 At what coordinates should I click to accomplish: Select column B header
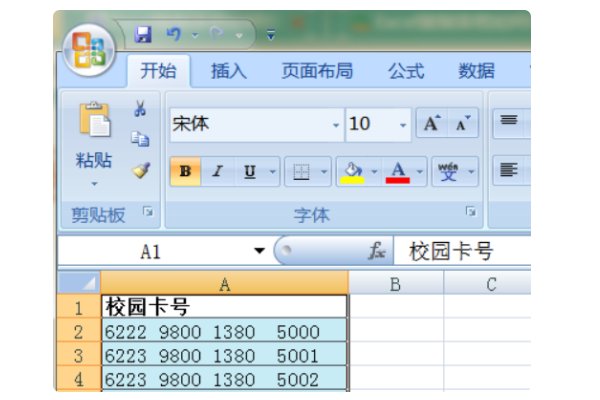pos(396,284)
